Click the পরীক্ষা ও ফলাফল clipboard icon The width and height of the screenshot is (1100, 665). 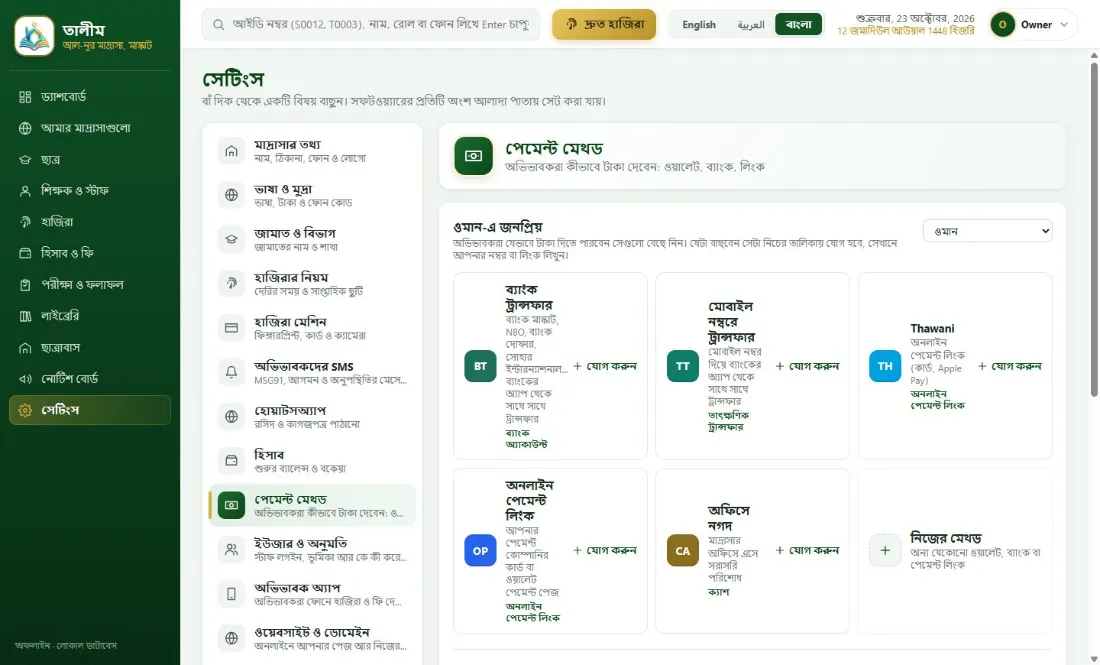pyautogui.click(x=25, y=285)
